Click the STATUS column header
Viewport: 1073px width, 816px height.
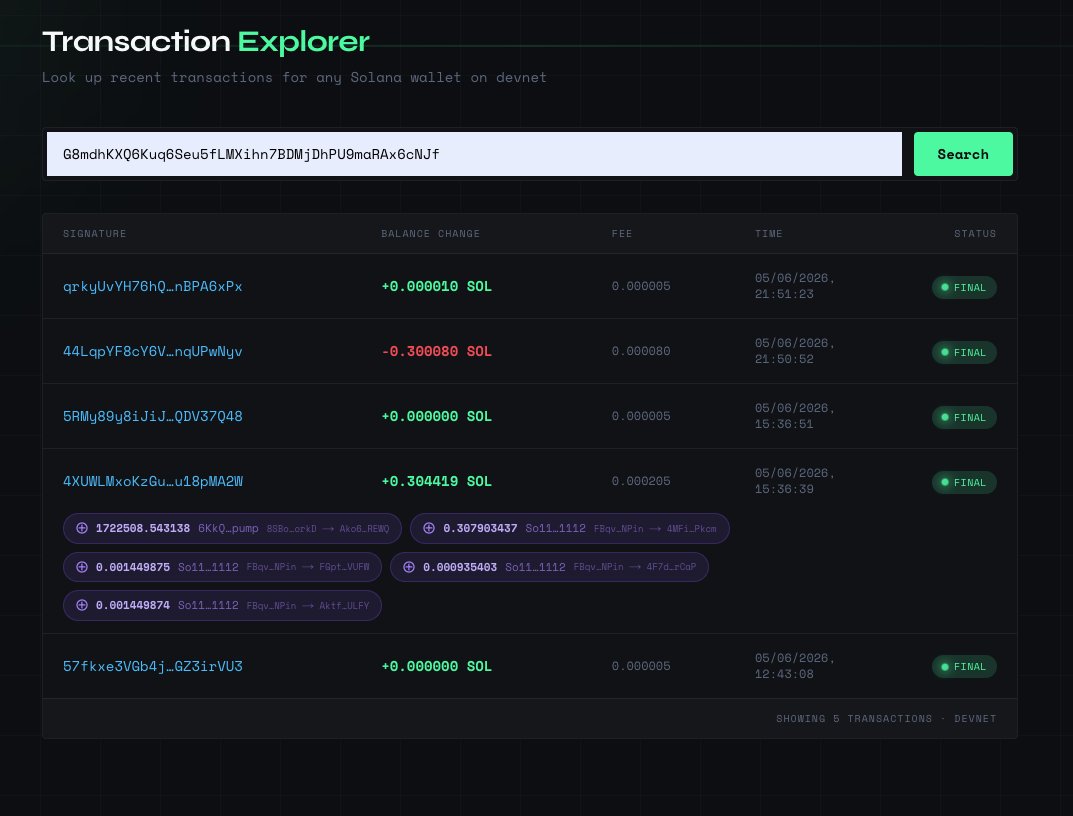click(x=975, y=233)
